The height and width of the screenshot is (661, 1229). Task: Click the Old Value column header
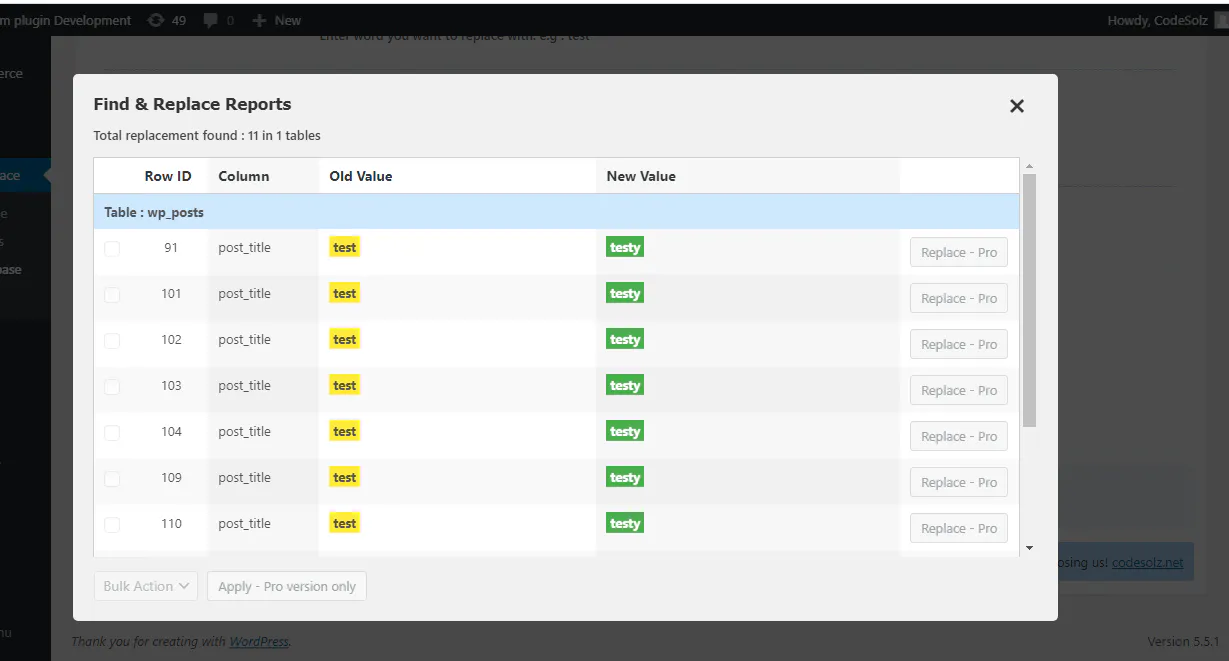(361, 176)
